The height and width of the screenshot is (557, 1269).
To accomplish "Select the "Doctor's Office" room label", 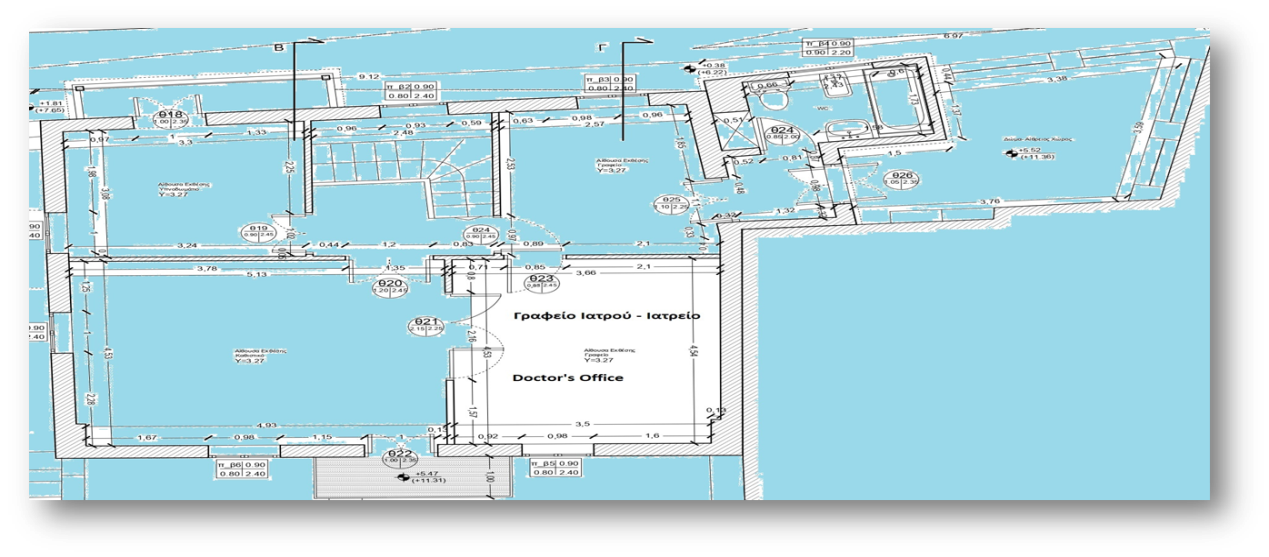I will [568, 378].
